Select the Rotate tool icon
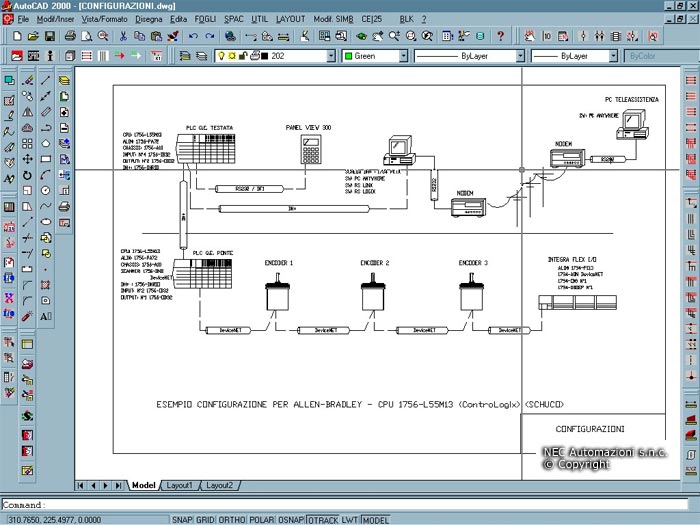Image resolution: width=700 pixels, height=525 pixels. click(28, 175)
